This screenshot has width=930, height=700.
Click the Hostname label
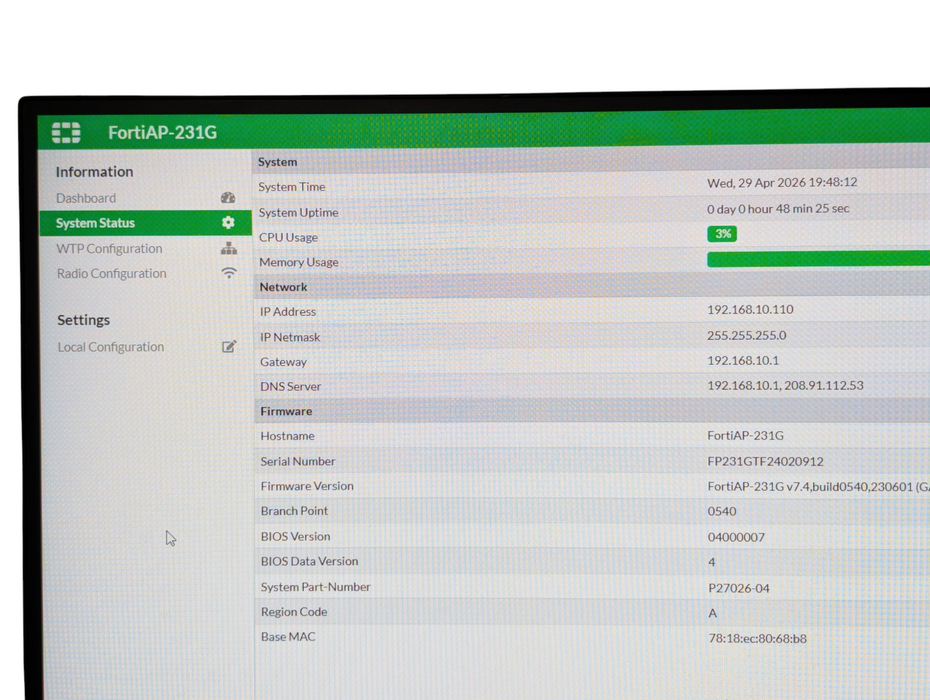(x=288, y=436)
